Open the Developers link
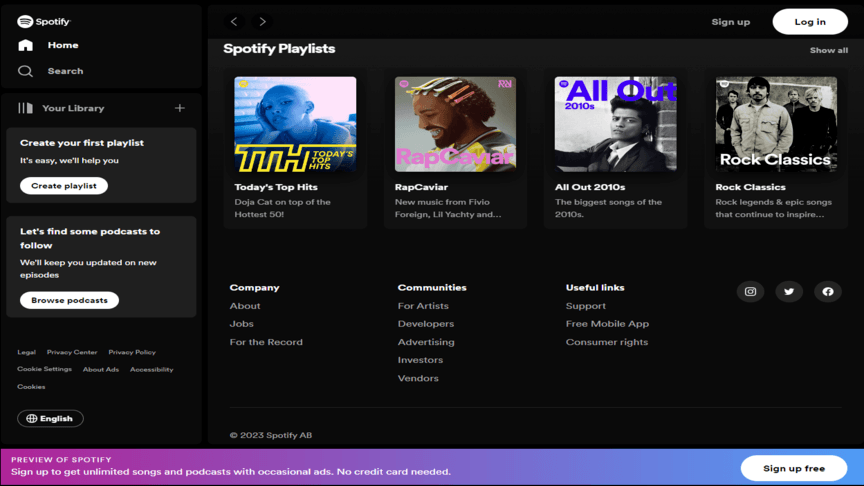864x486 pixels. (x=426, y=324)
